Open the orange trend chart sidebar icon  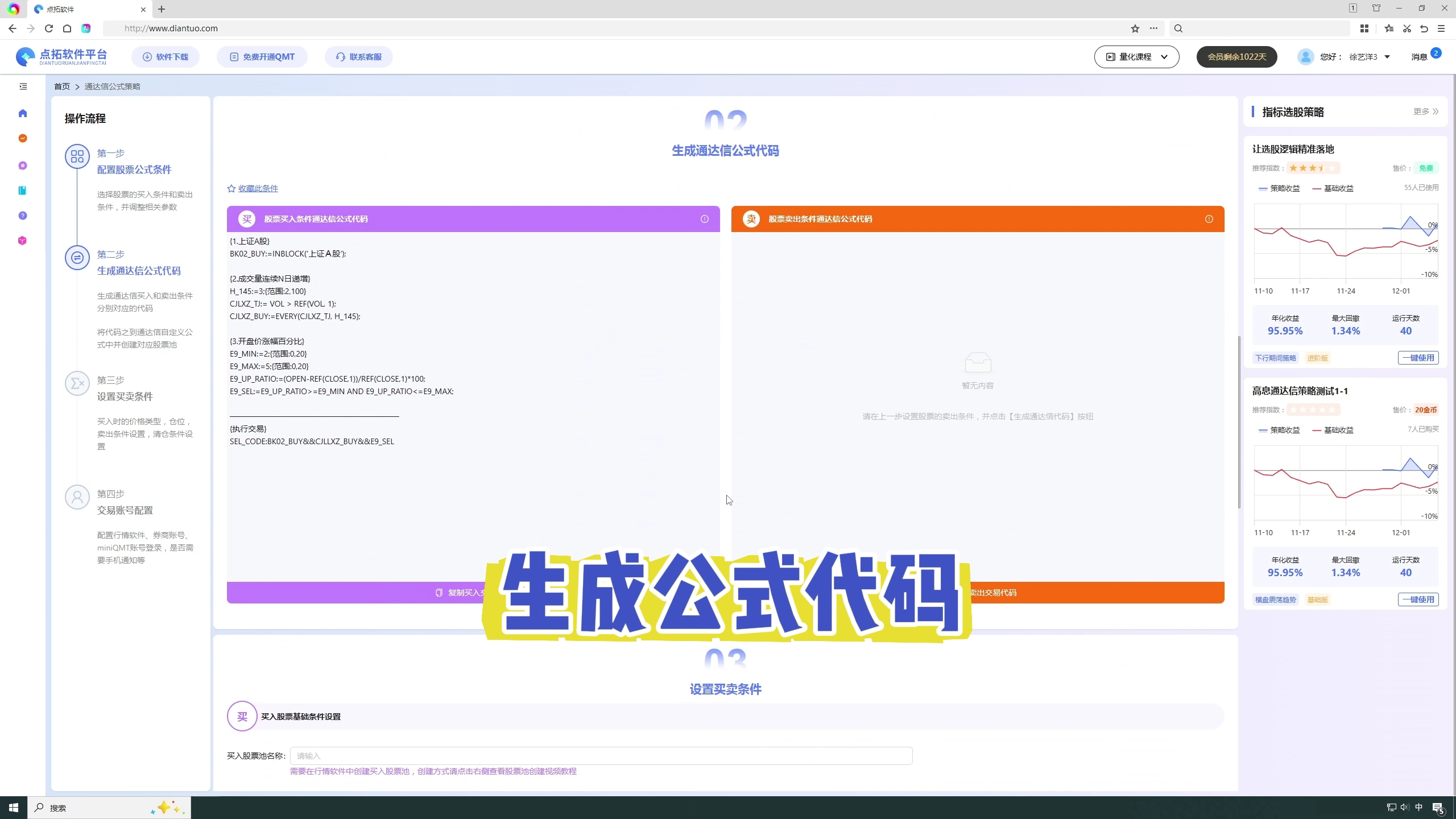23,138
